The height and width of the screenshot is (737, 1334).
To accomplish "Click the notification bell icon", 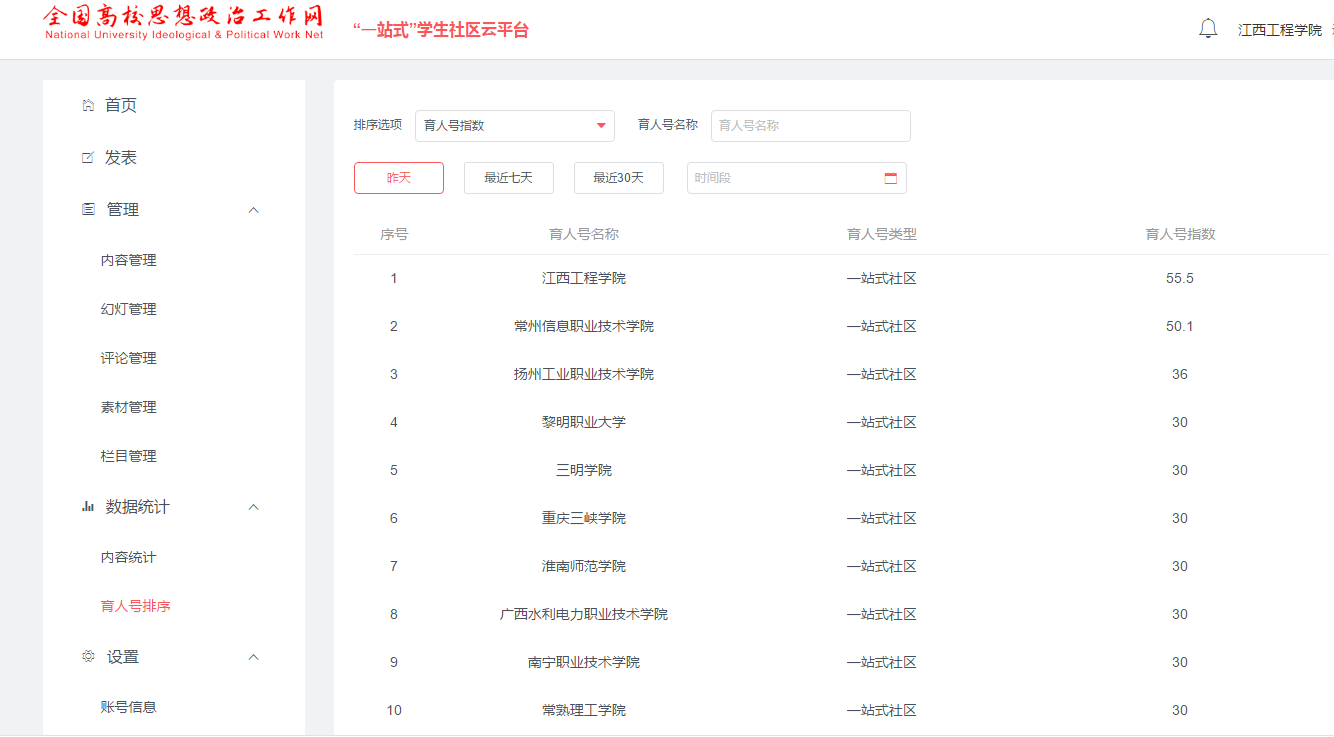I will [x=1208, y=28].
